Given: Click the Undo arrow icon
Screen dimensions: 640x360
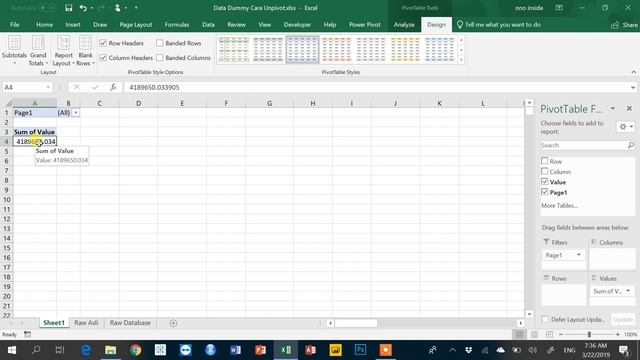Looking at the screenshot, I should [x=83, y=8].
